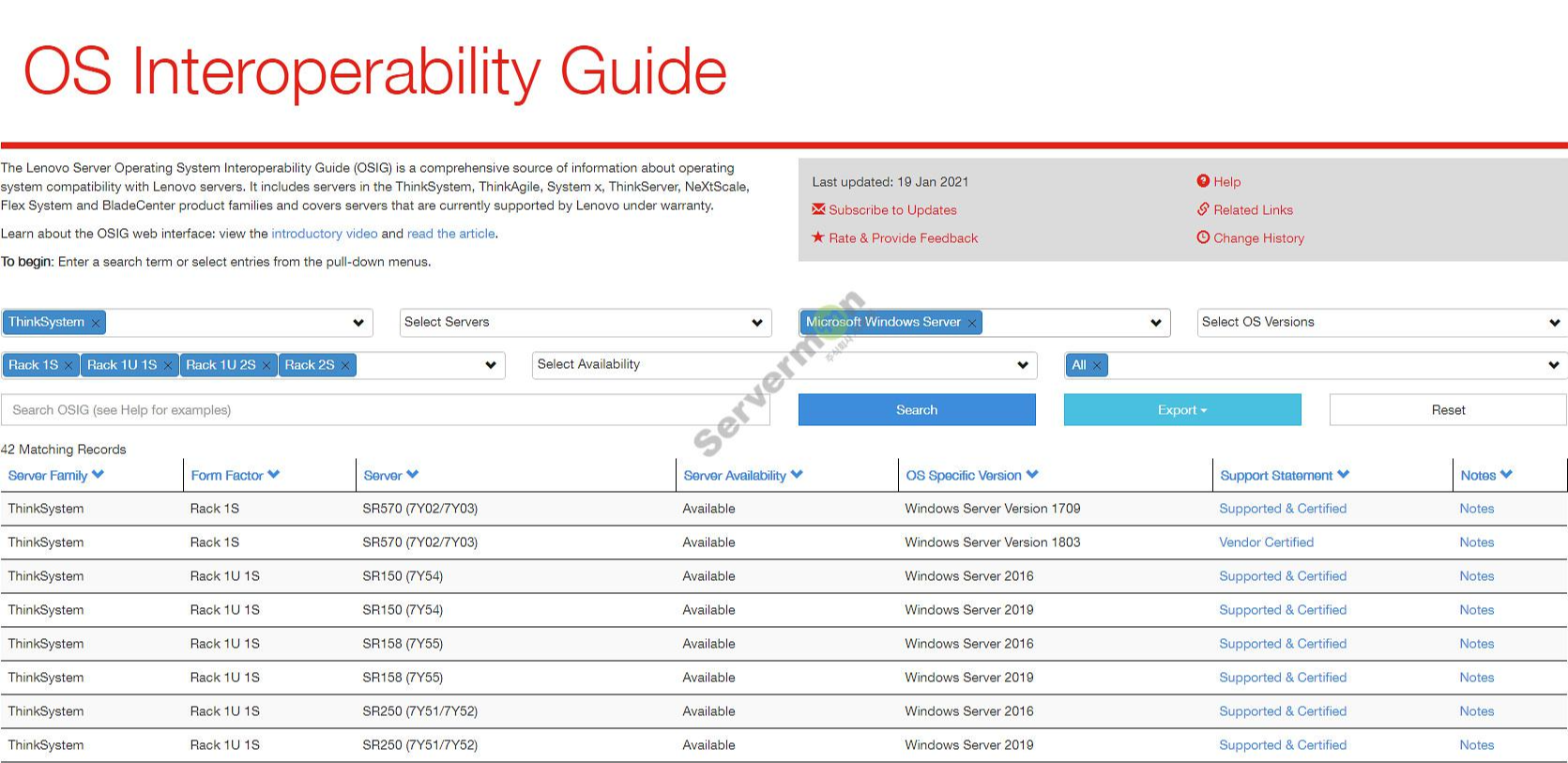Click the Reset button
1568x763 pixels.
click(x=1448, y=410)
